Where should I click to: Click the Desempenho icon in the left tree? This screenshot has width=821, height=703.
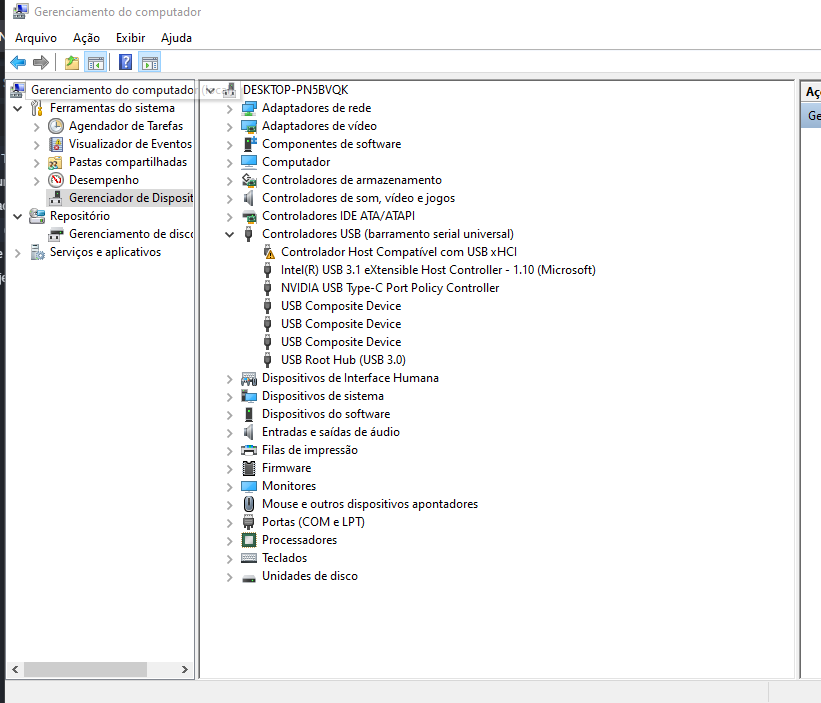[56, 180]
